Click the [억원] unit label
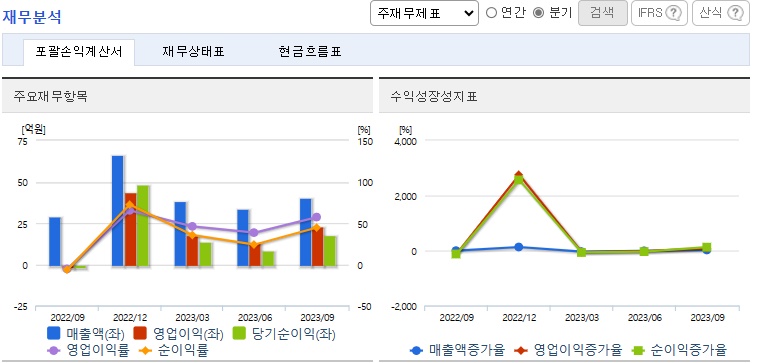 click(33, 130)
